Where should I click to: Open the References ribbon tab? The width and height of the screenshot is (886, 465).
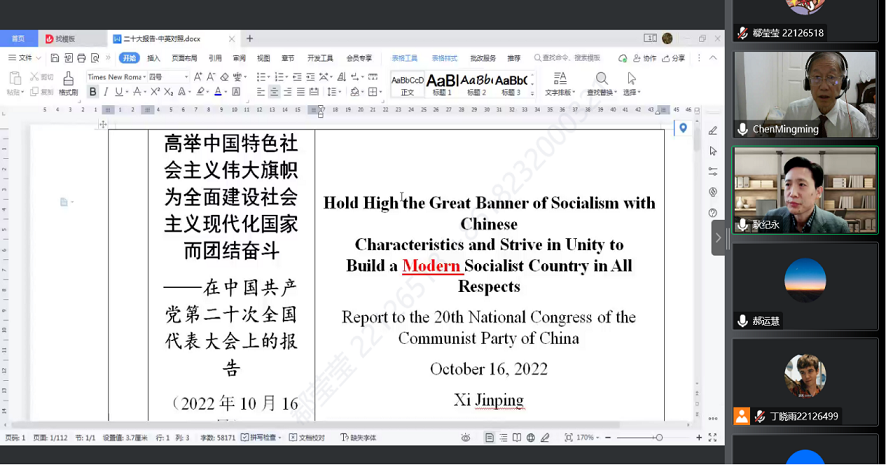coord(215,58)
